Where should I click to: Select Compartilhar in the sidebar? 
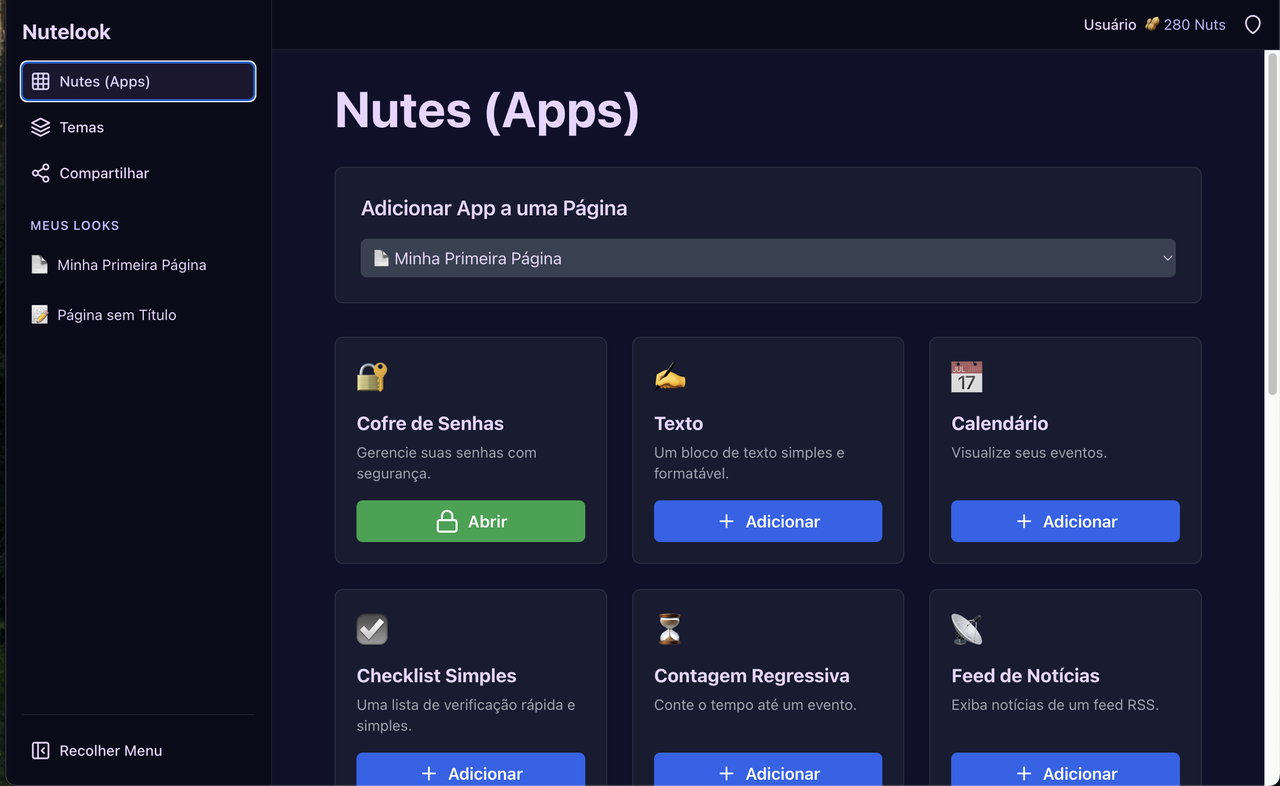104,173
